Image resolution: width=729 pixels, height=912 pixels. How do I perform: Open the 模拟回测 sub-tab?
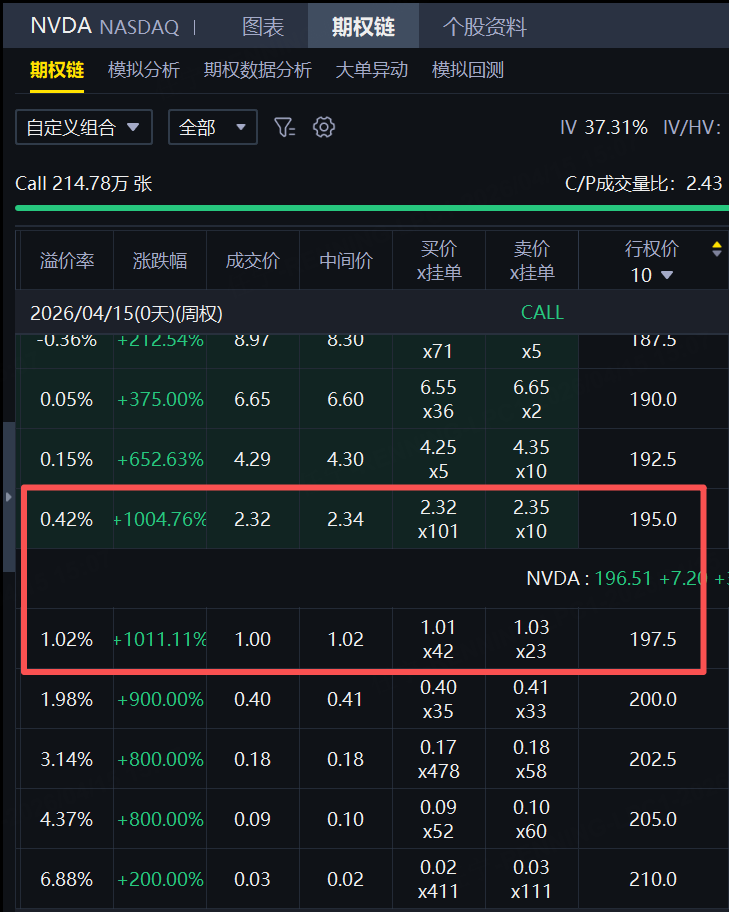tap(468, 70)
